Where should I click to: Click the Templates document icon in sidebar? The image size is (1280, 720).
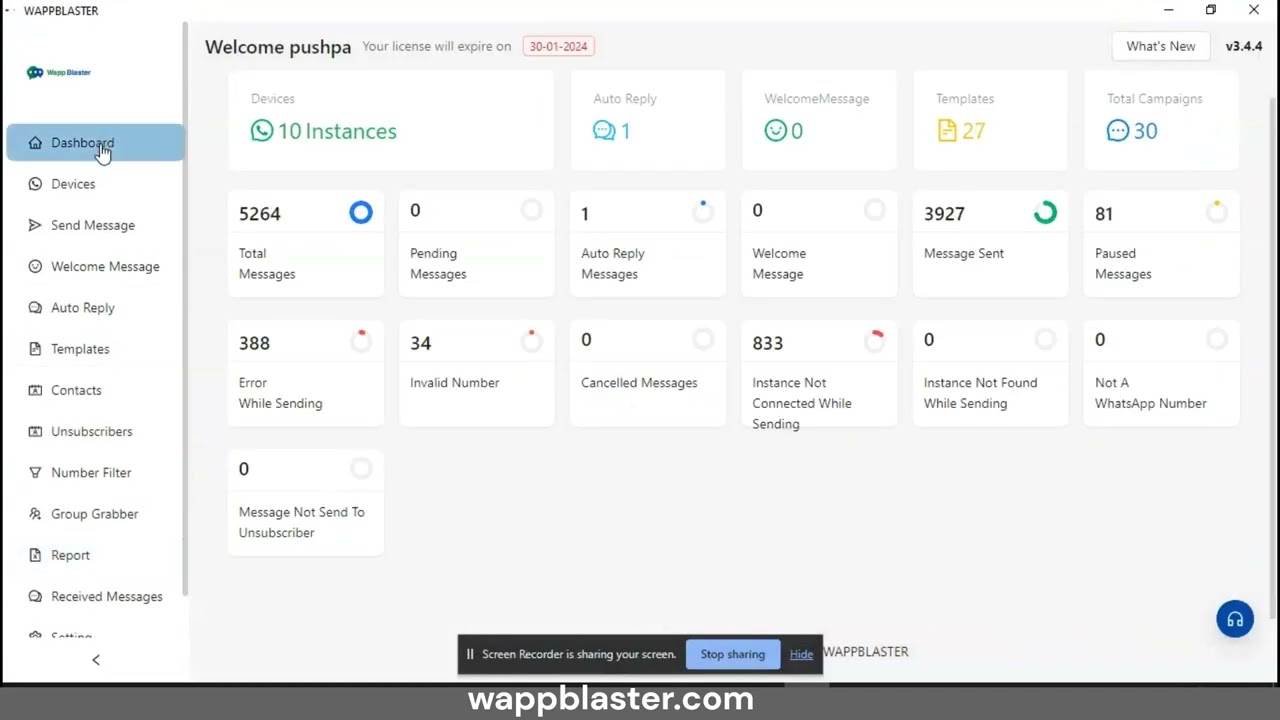pyautogui.click(x=35, y=349)
